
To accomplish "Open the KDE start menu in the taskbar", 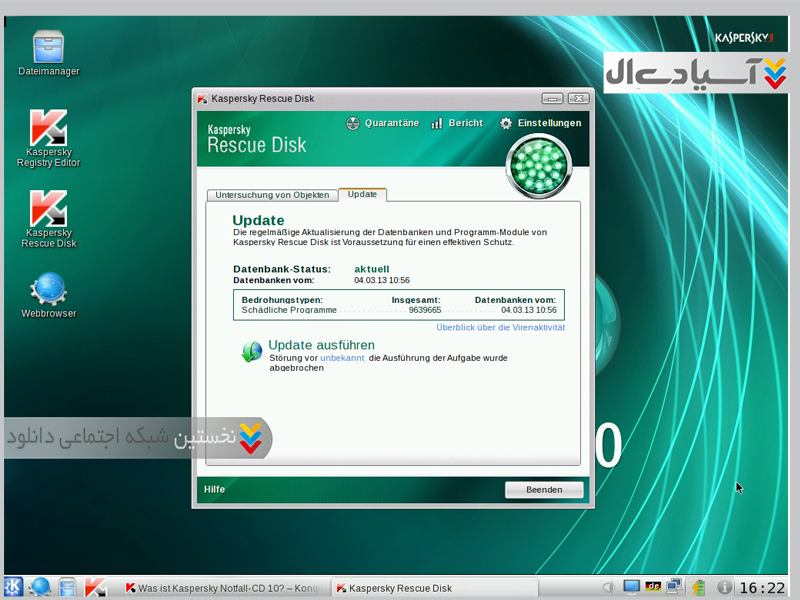I will 14,587.
